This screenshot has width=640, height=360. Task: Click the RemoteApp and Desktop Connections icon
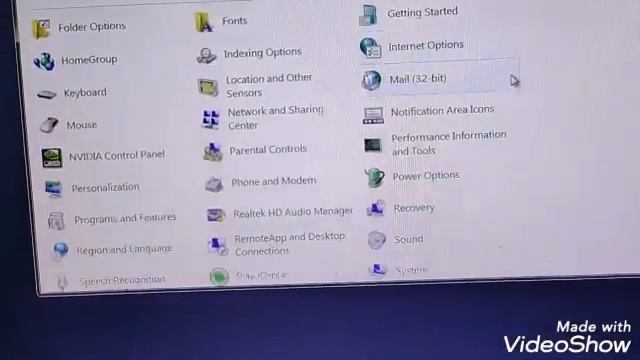[x=218, y=246]
